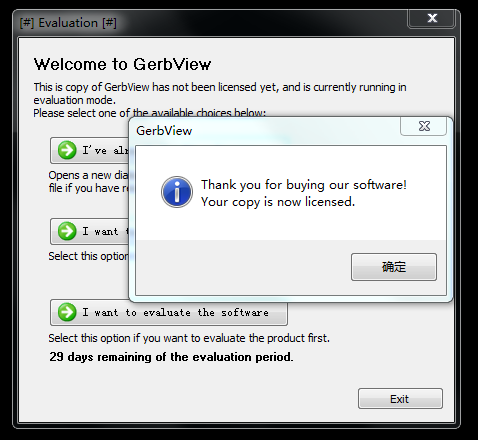
Task: Click the Exit button
Action: coord(400,398)
